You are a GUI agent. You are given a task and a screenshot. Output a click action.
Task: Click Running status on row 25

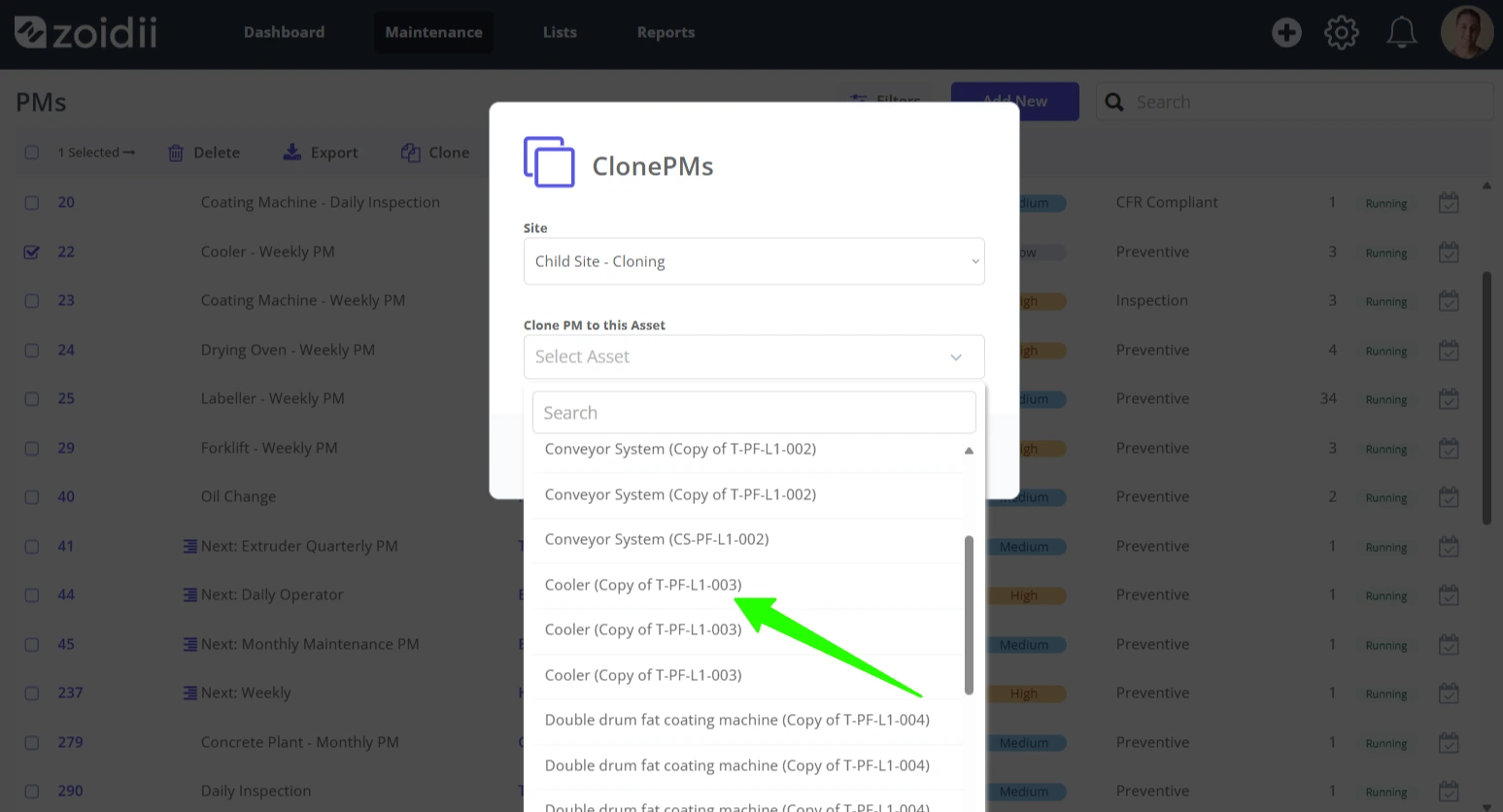[x=1385, y=399]
